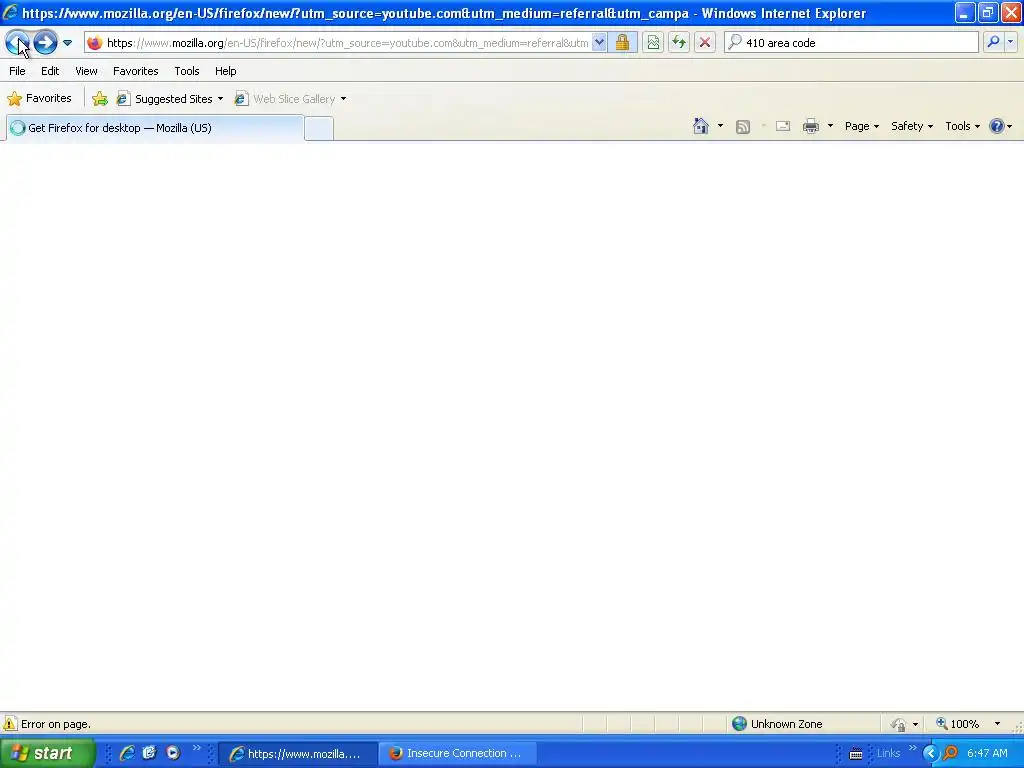Expand Web Slice Gallery dropdown arrow
This screenshot has width=1024, height=768.
click(x=344, y=99)
